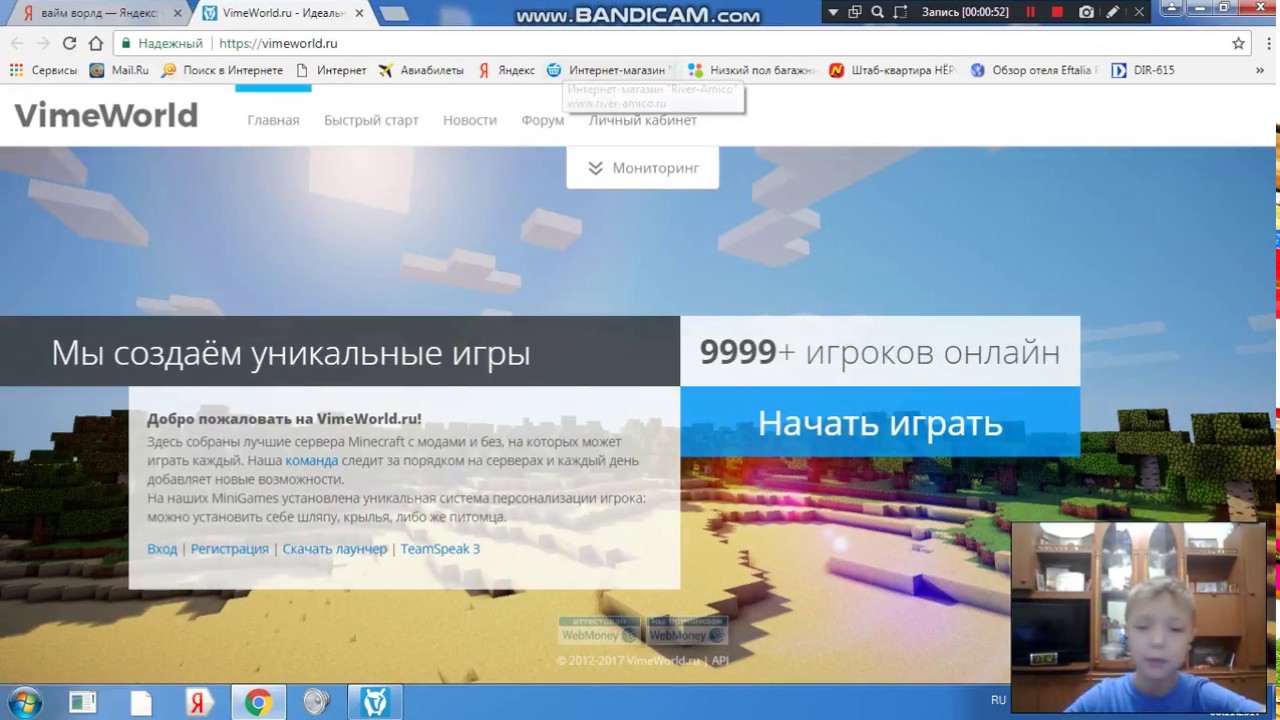The width and height of the screenshot is (1280, 720).
Task: Click the Bandicam window-mode icon
Action: click(x=855, y=12)
